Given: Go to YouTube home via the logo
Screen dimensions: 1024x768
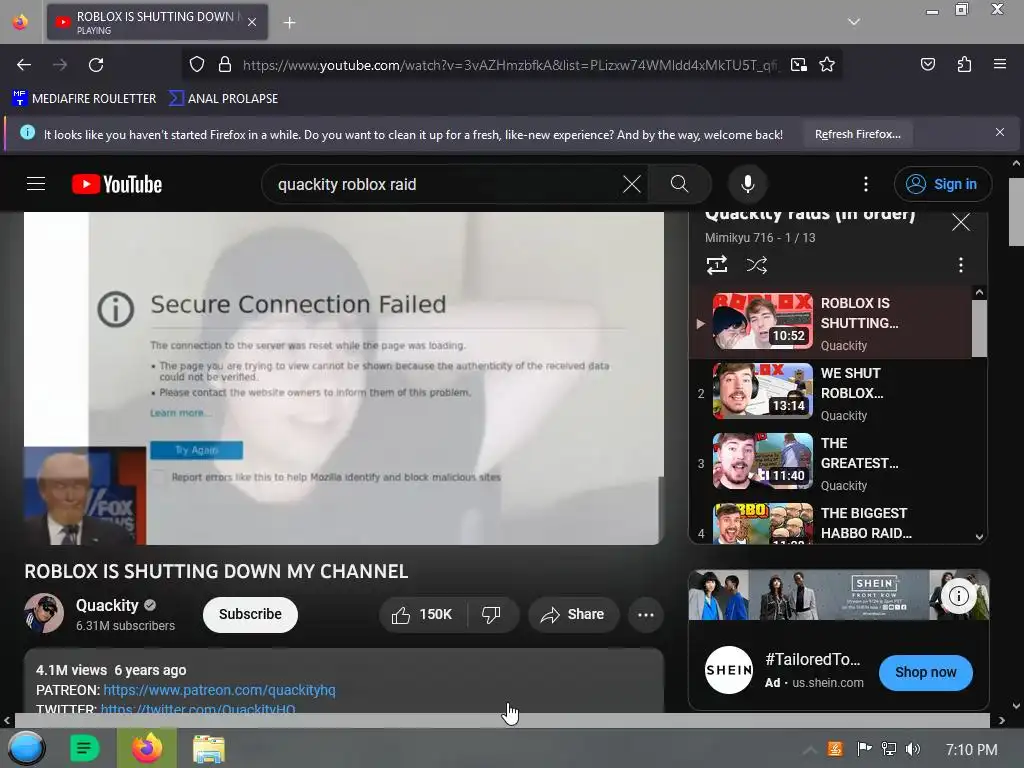Looking at the screenshot, I should [117, 184].
